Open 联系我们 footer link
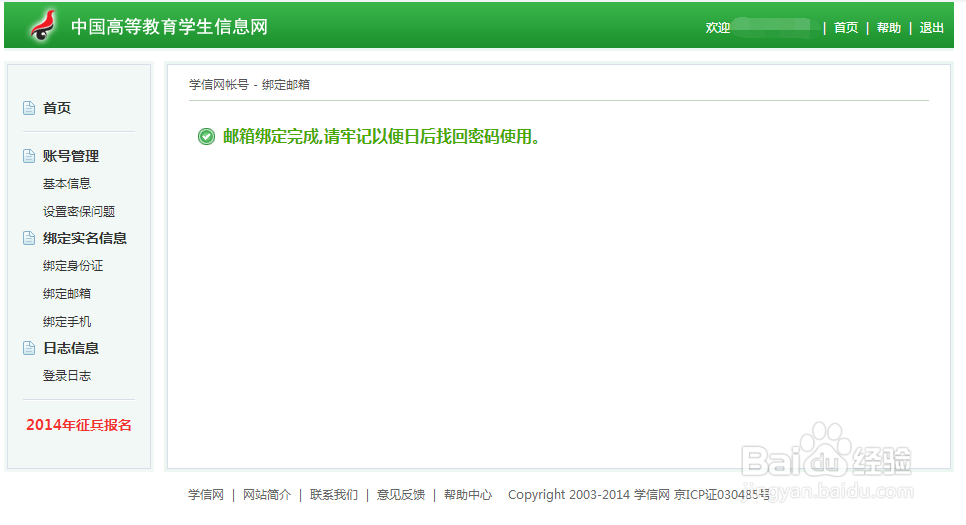The height and width of the screenshot is (525, 966). click(334, 494)
